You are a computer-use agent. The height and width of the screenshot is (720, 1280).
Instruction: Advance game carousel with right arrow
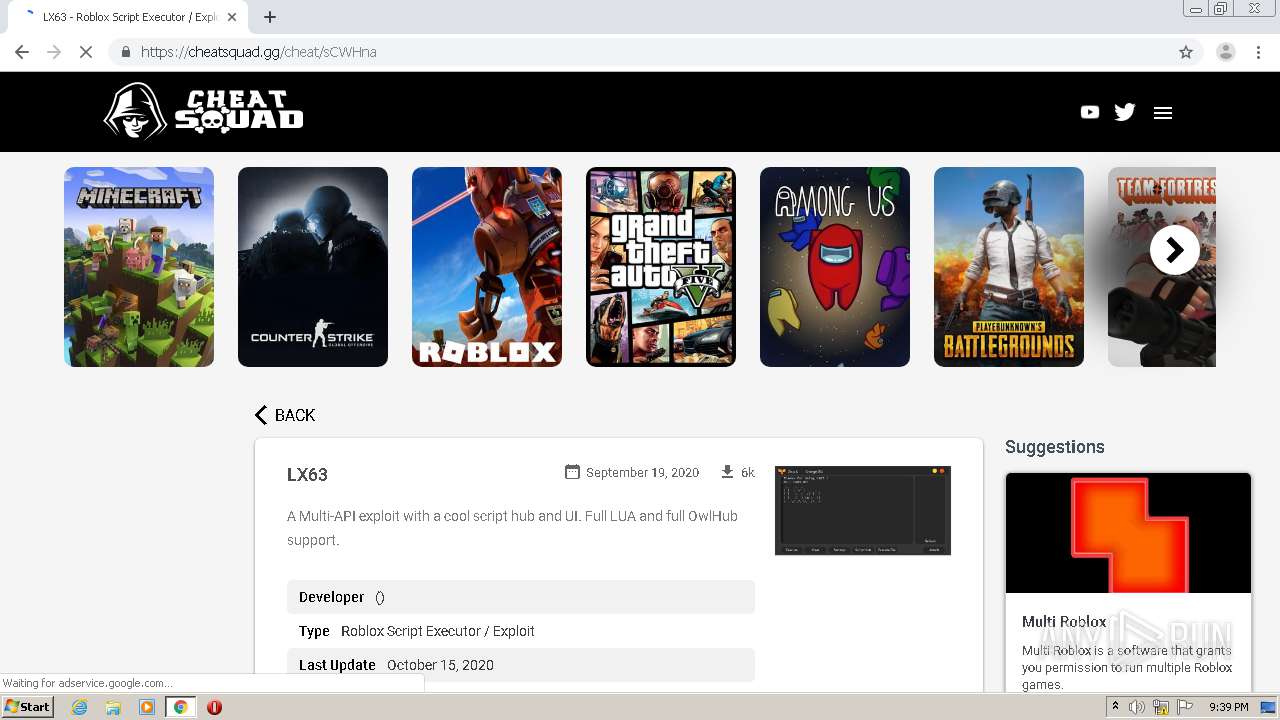1175,250
